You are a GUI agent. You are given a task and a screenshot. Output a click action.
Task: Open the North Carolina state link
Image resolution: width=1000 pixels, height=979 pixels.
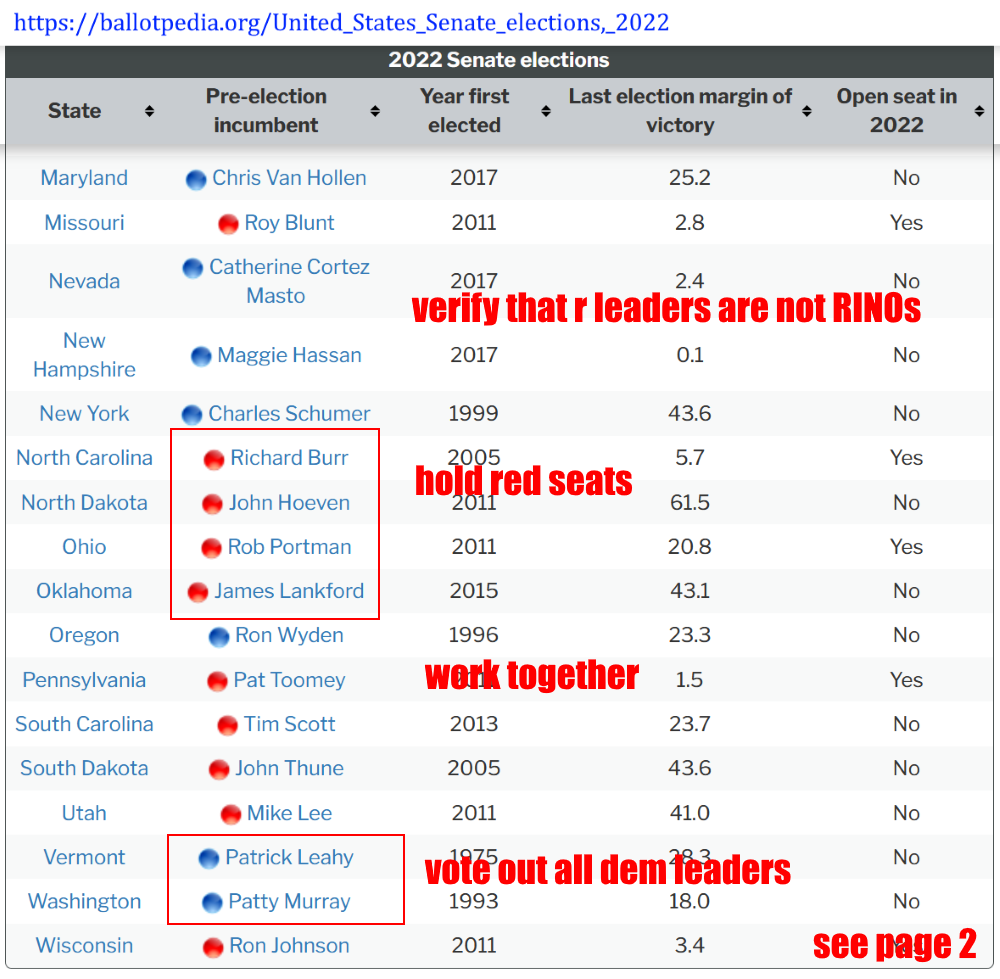[x=84, y=458]
